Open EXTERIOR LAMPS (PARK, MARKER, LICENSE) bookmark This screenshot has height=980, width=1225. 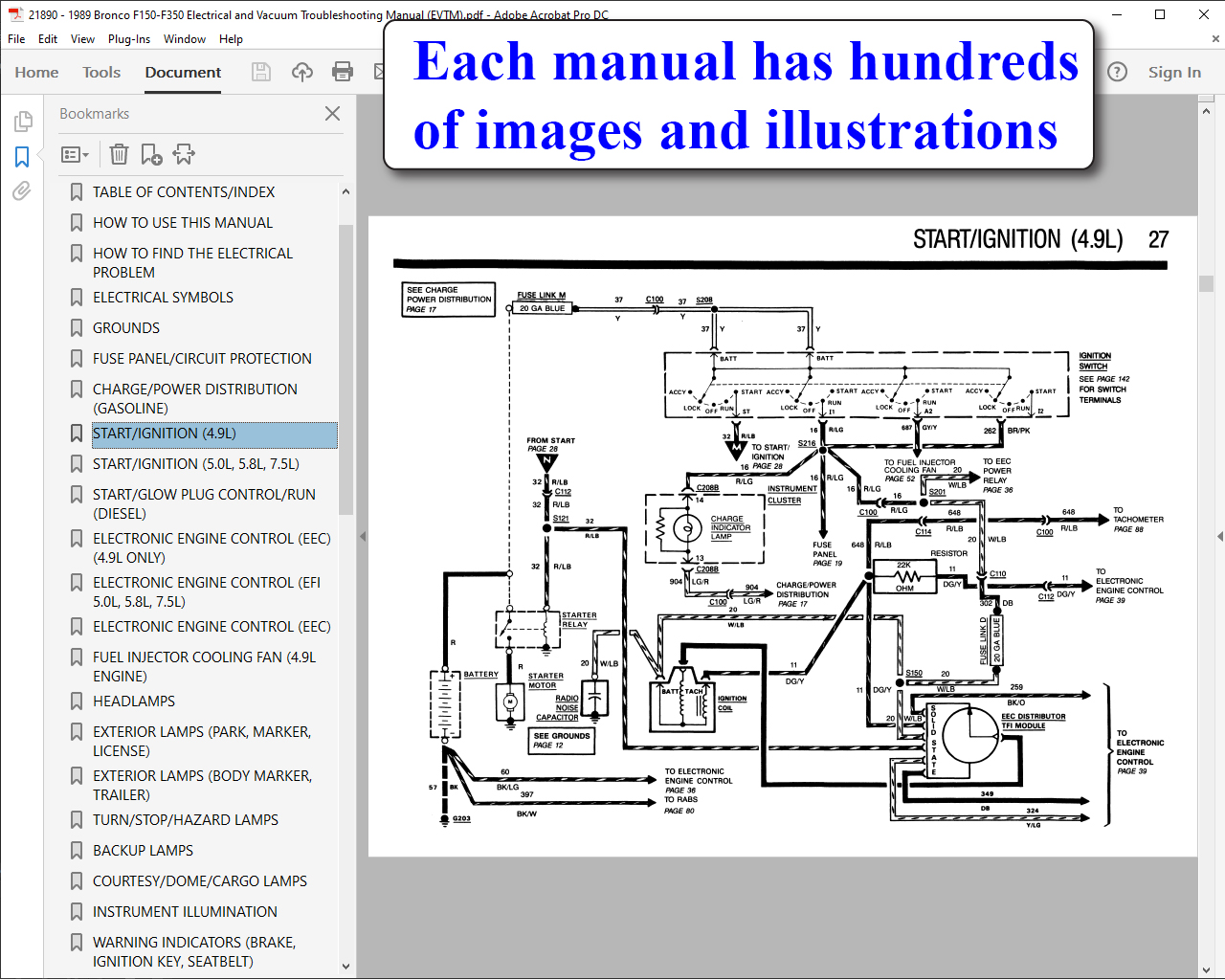(x=202, y=742)
